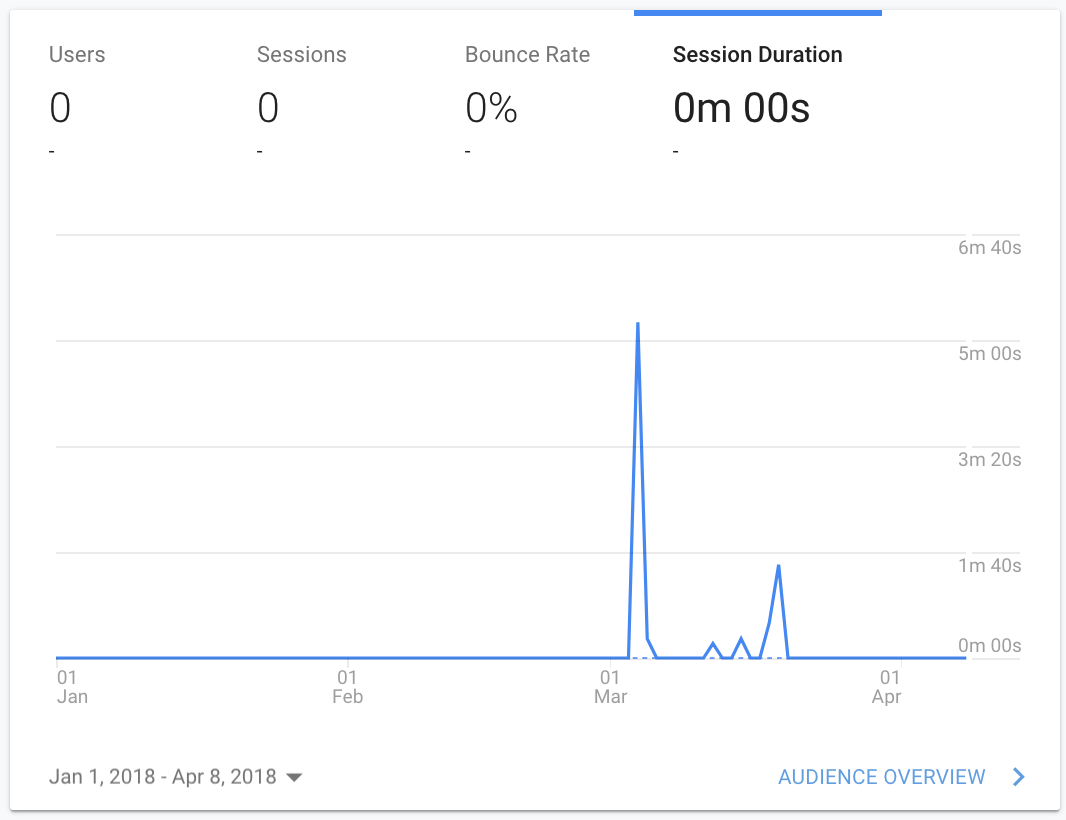Image resolution: width=1066 pixels, height=820 pixels.
Task: Open the date range dropdown arrow
Action: 294,777
